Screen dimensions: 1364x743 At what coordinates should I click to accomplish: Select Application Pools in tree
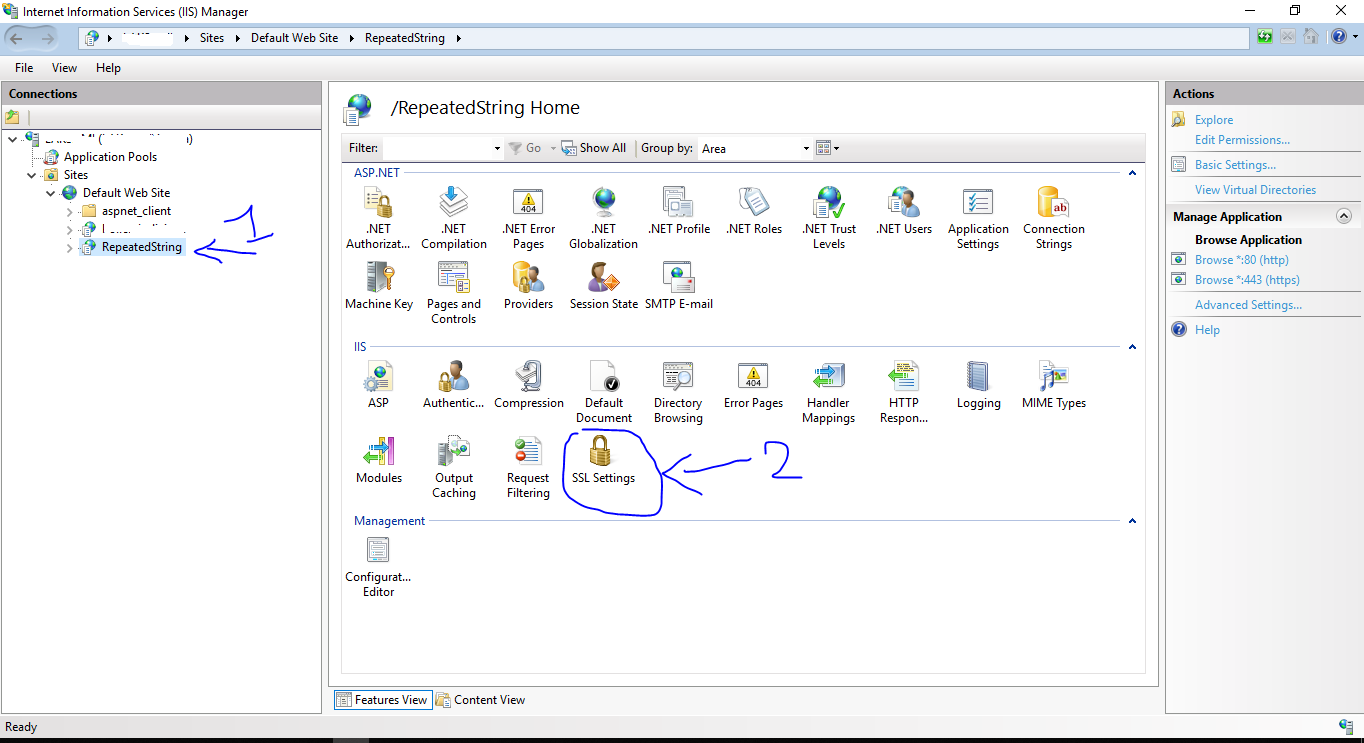pos(110,157)
